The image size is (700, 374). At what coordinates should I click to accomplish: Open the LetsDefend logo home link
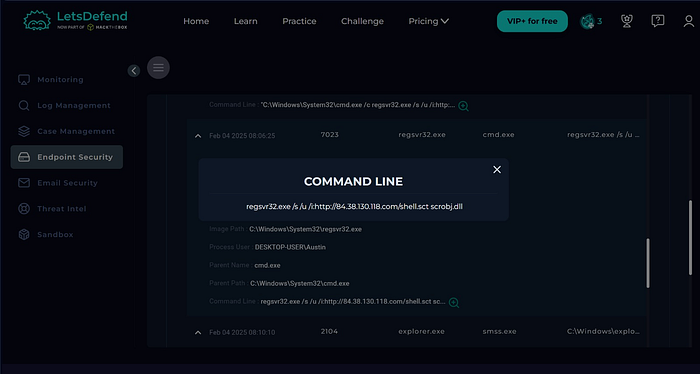(x=75, y=21)
